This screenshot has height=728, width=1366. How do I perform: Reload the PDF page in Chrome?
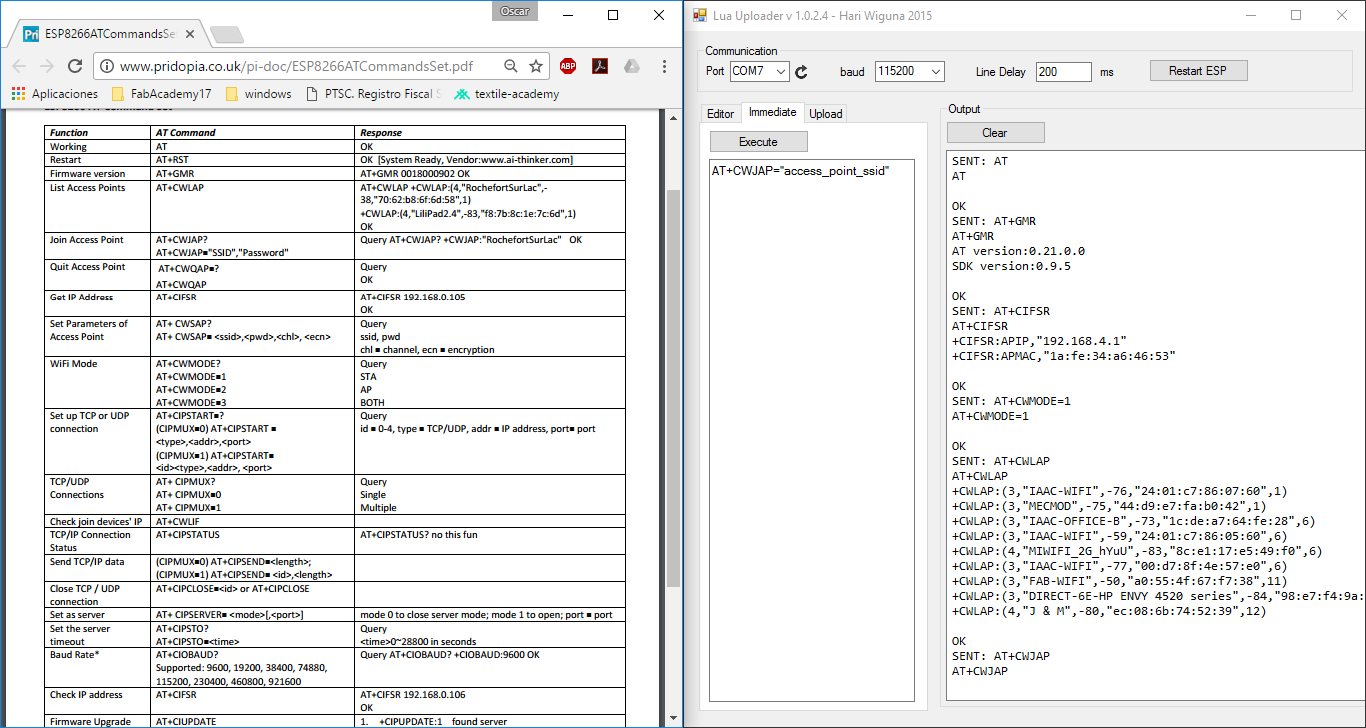pos(75,66)
